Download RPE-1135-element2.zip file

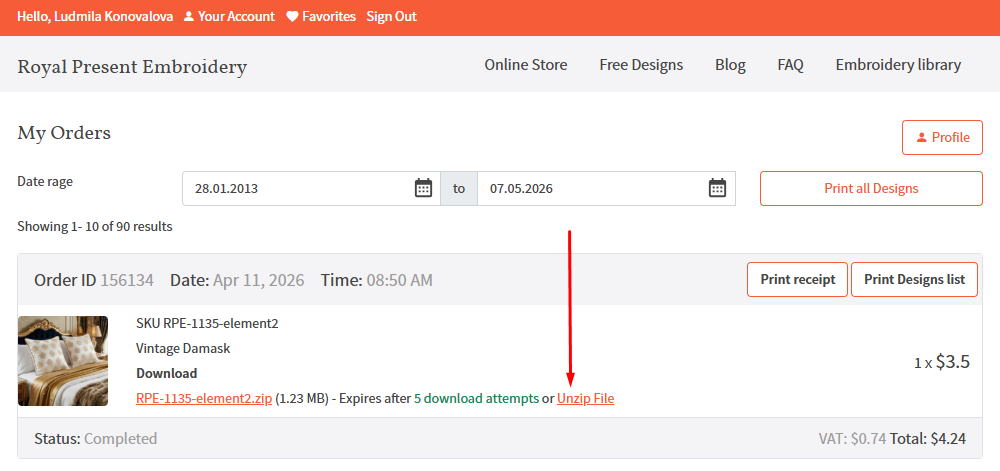point(204,399)
